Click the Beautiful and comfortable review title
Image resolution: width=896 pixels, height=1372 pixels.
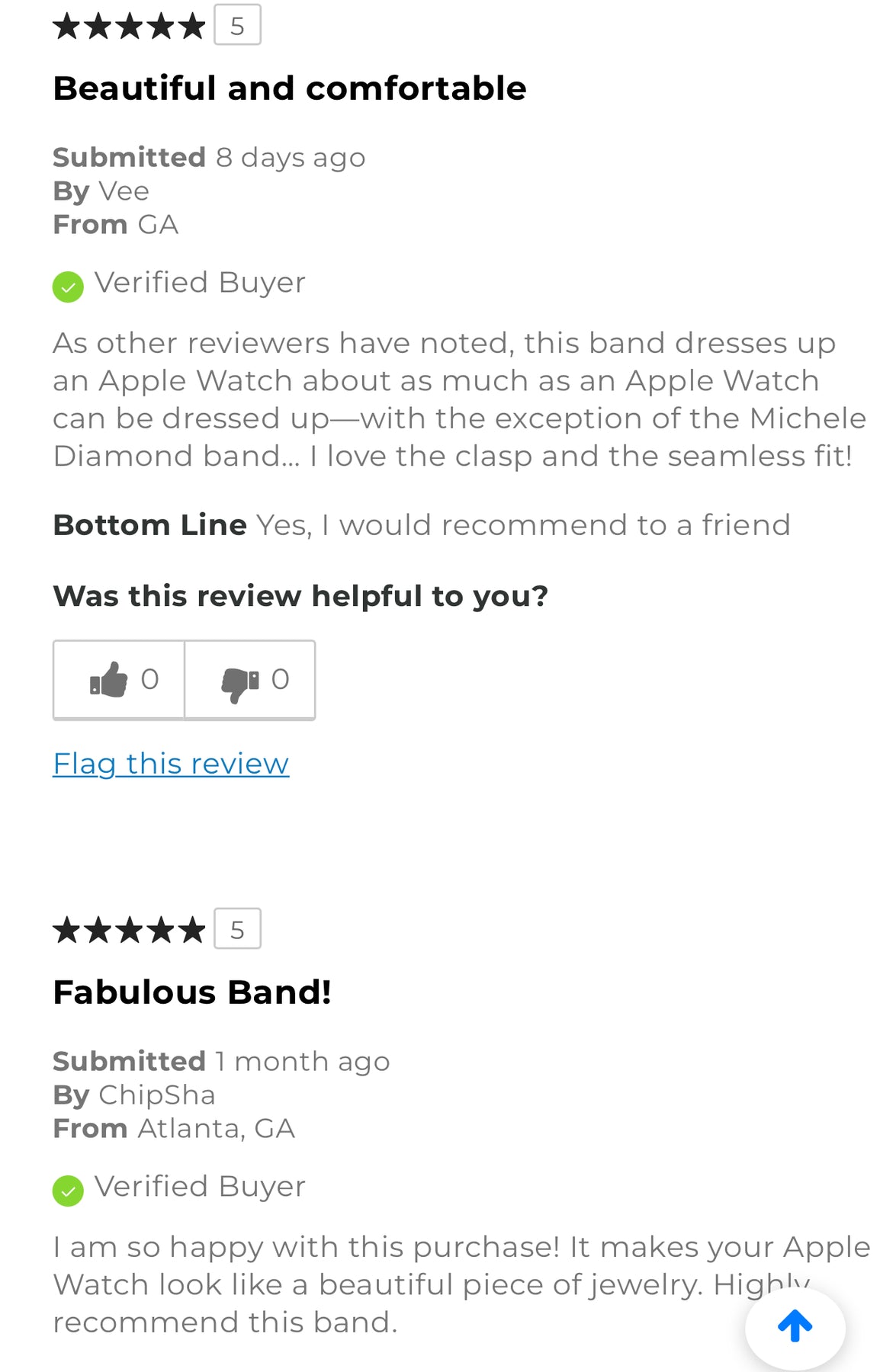[x=290, y=88]
